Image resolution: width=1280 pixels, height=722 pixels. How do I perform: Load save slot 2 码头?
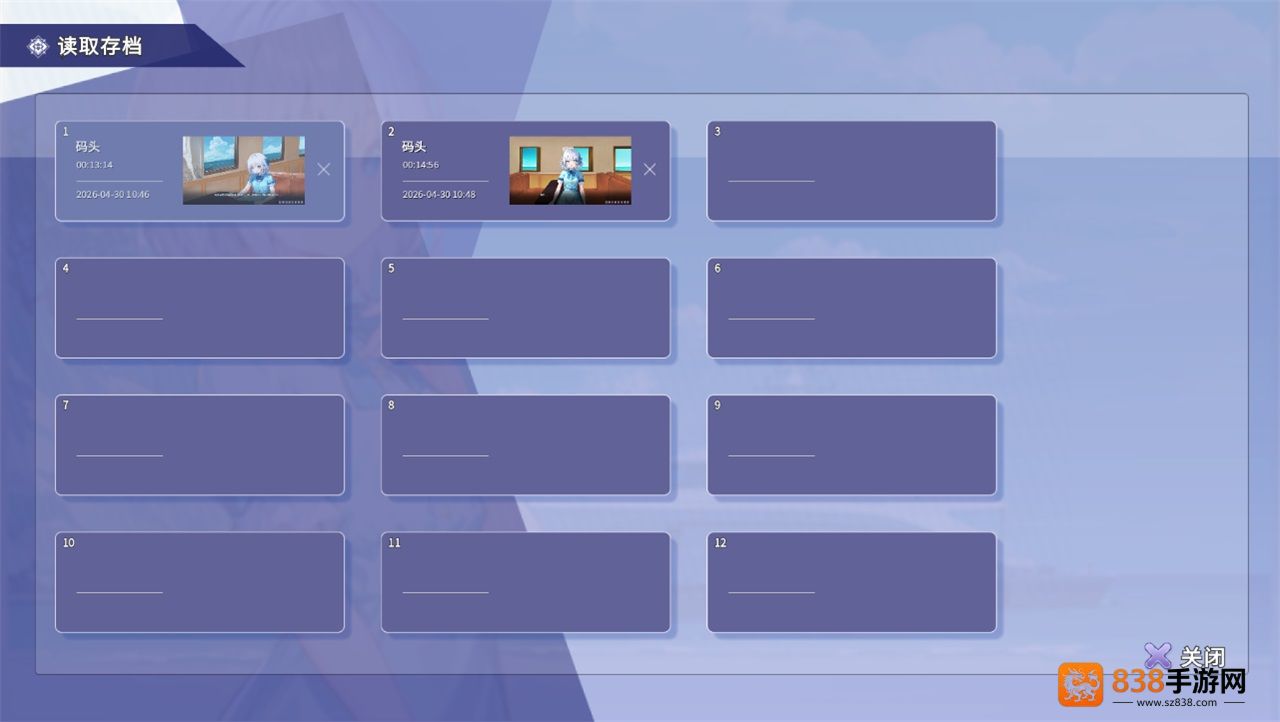[x=525, y=171]
